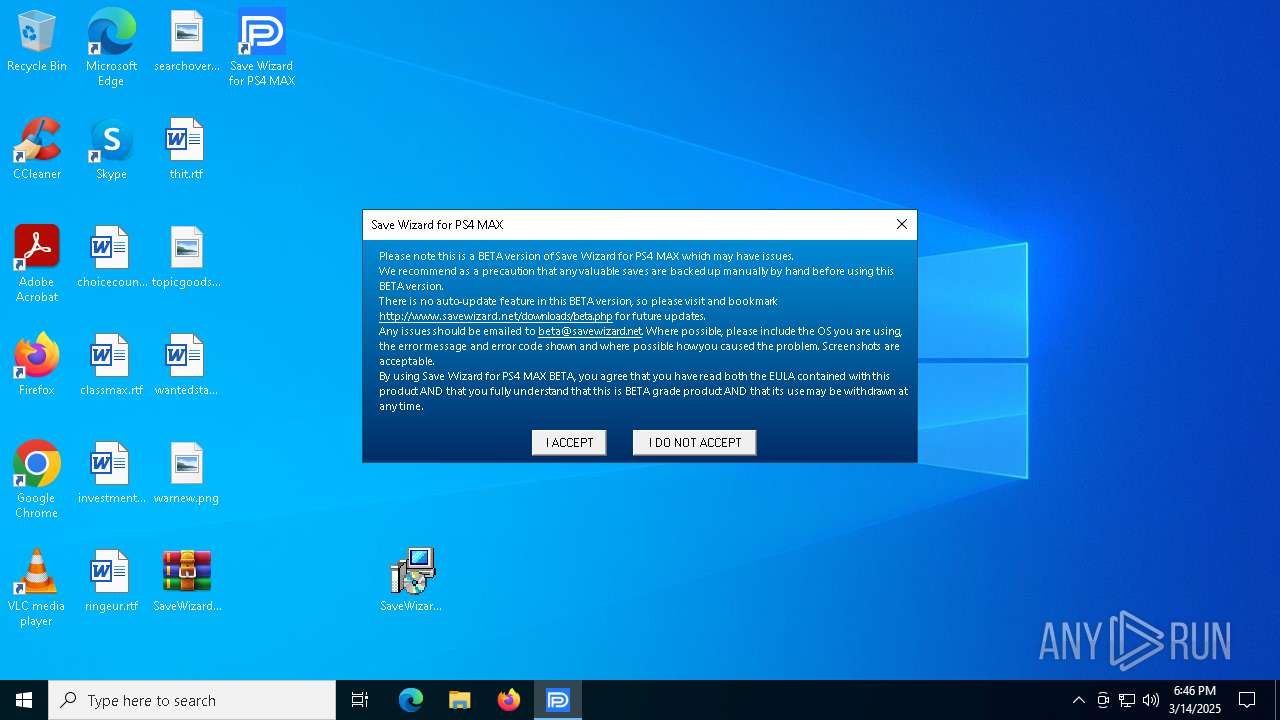This screenshot has width=1280, height=720.
Task: Select the searchover image file icon
Action: [186, 42]
